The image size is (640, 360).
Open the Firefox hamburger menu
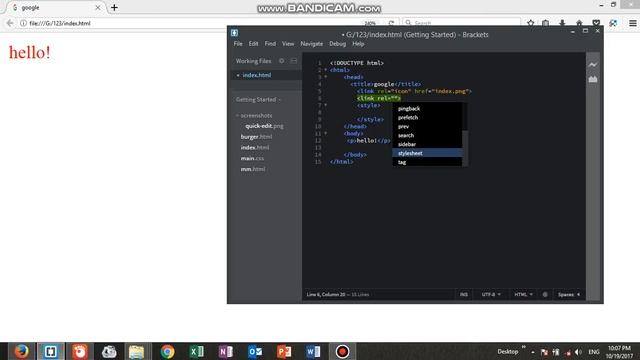(x=633, y=23)
